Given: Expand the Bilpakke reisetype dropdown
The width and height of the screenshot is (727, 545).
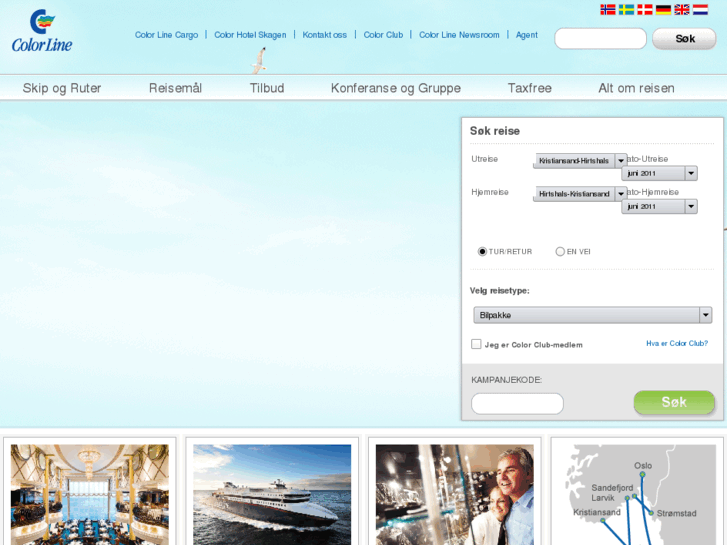Looking at the screenshot, I should (x=593, y=315).
